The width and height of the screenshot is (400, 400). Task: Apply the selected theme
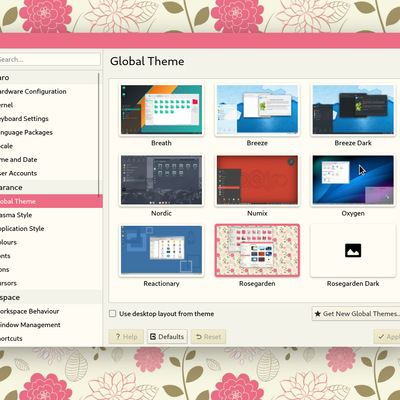coord(387,337)
